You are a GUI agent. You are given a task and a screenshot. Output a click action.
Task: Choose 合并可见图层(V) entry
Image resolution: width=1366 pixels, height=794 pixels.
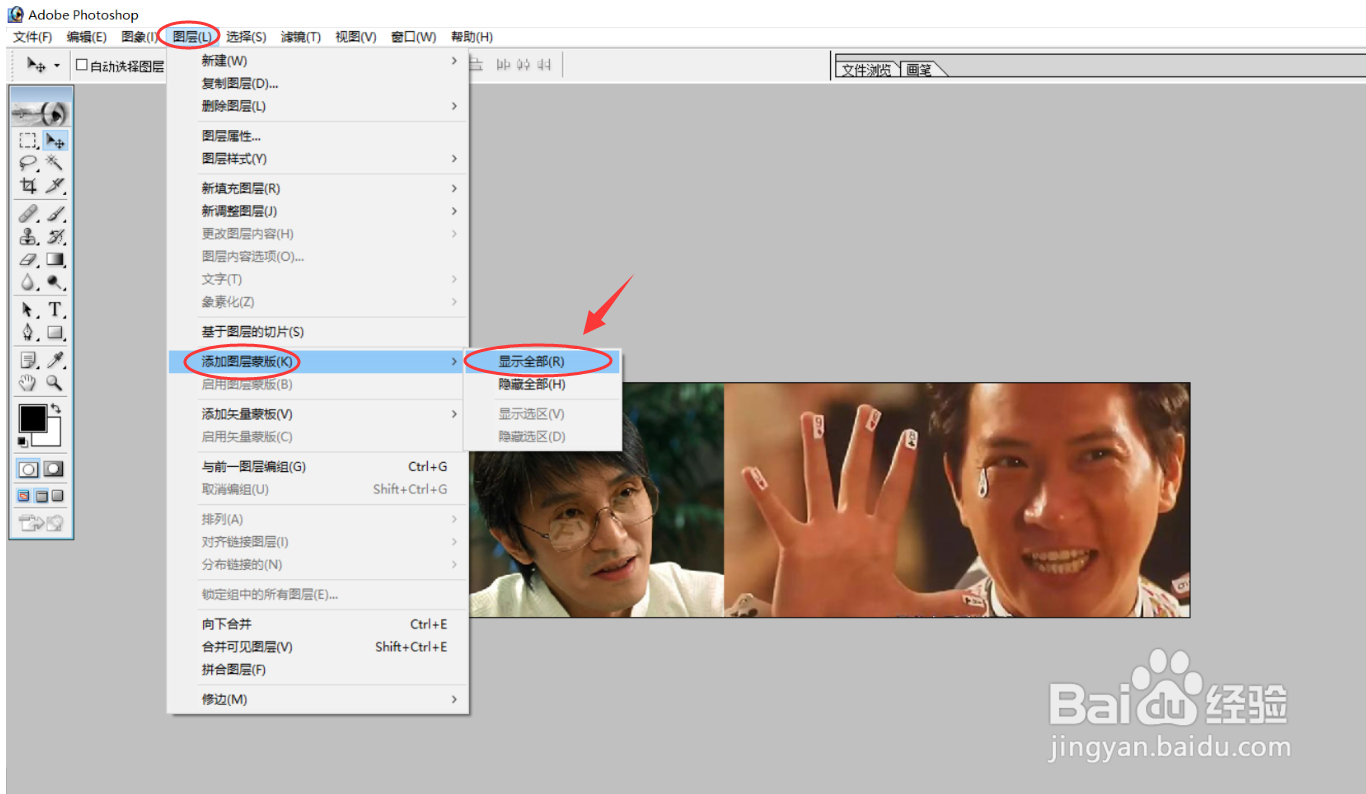(317, 647)
